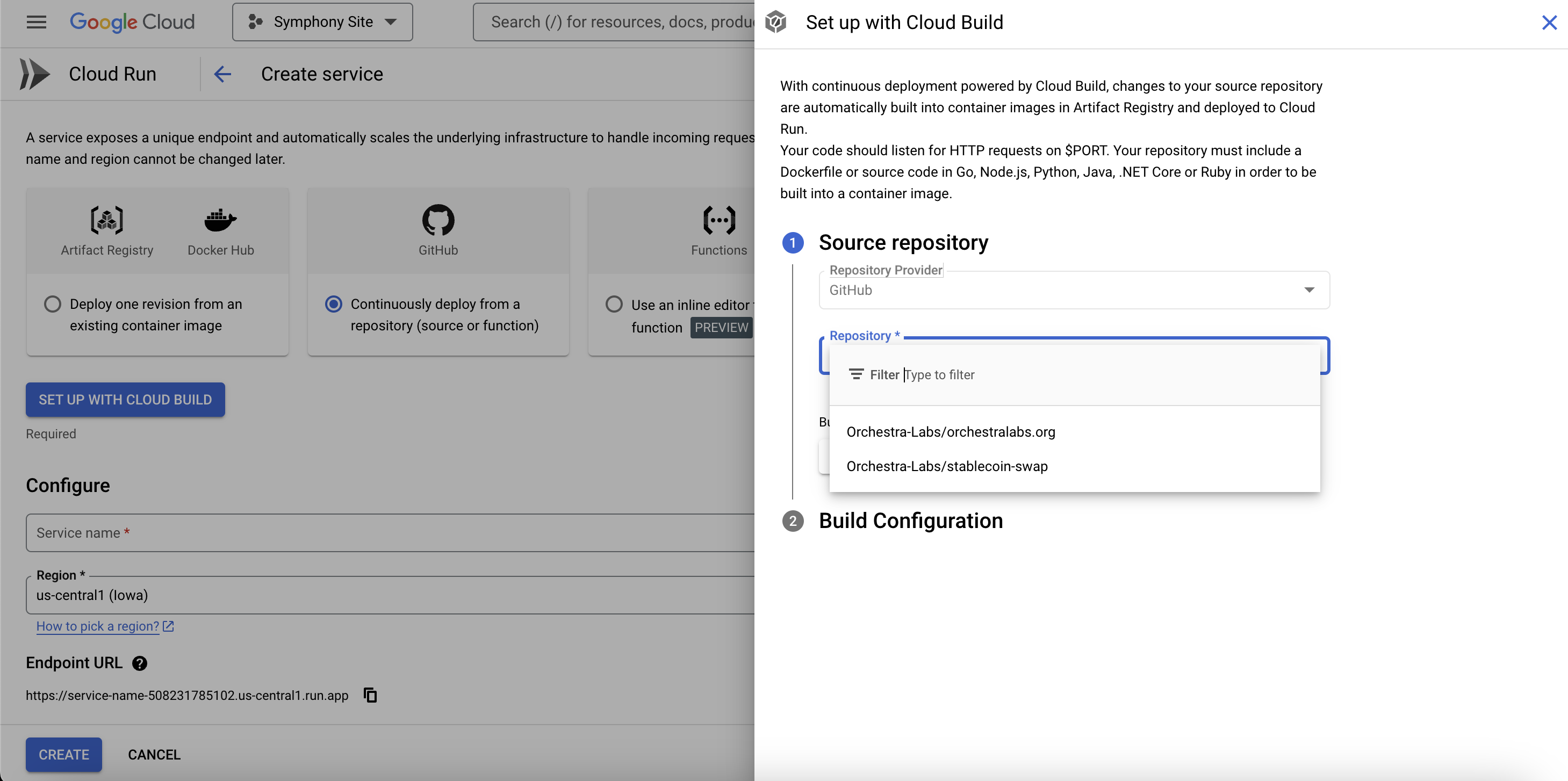Open the Region us-central1 dropdown

click(x=390, y=595)
